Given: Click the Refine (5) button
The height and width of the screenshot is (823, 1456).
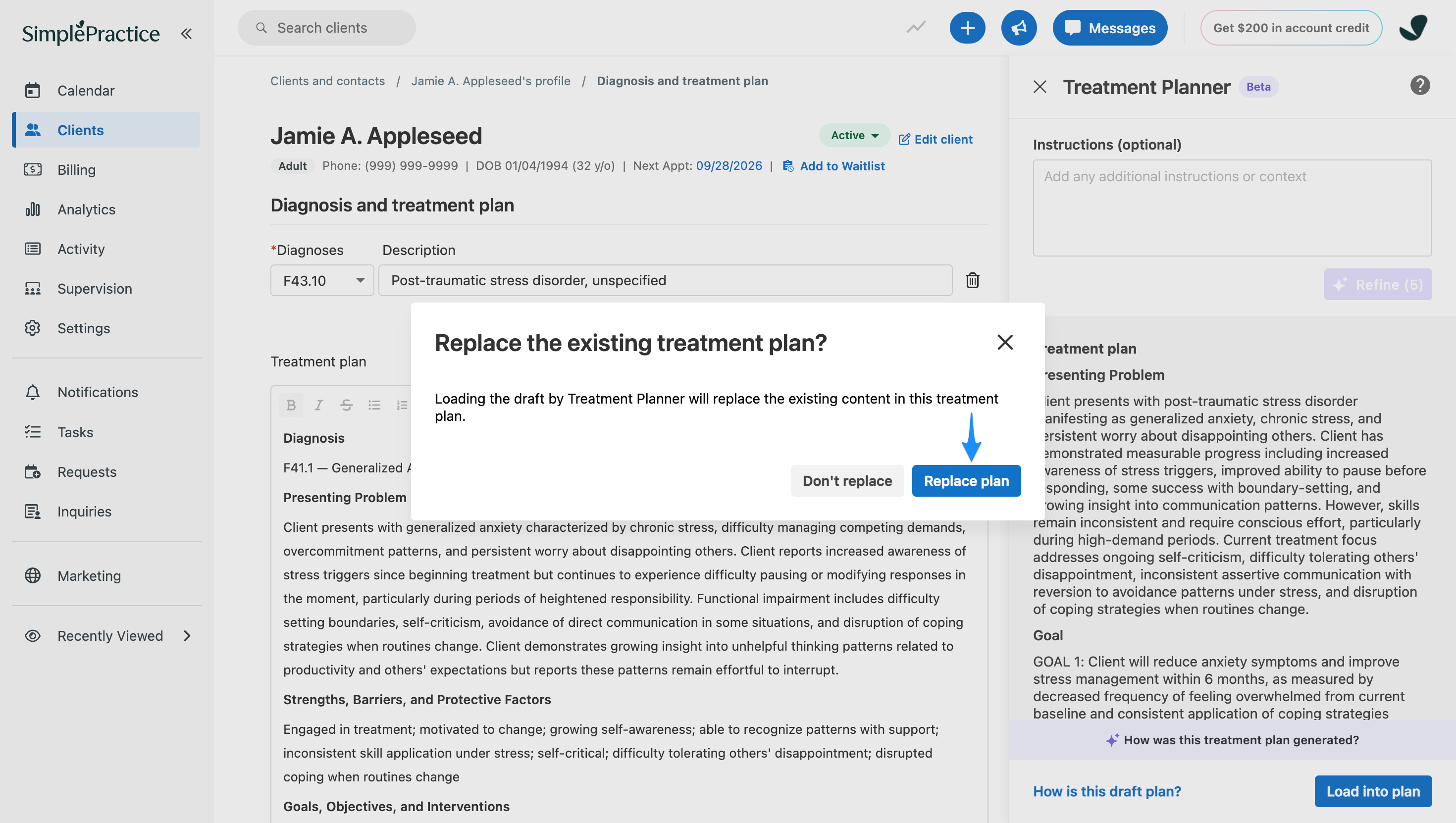Looking at the screenshot, I should click(1377, 284).
